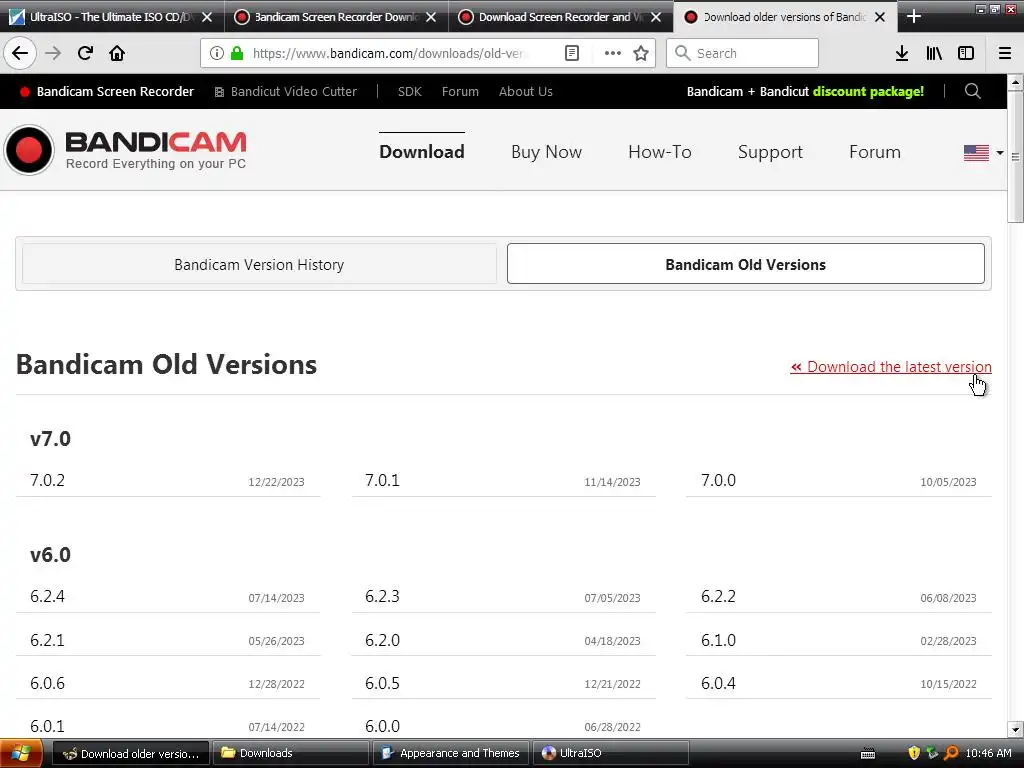The height and width of the screenshot is (768, 1024).
Task: Open Bandicut Video Cutter link
Action: click(x=286, y=91)
